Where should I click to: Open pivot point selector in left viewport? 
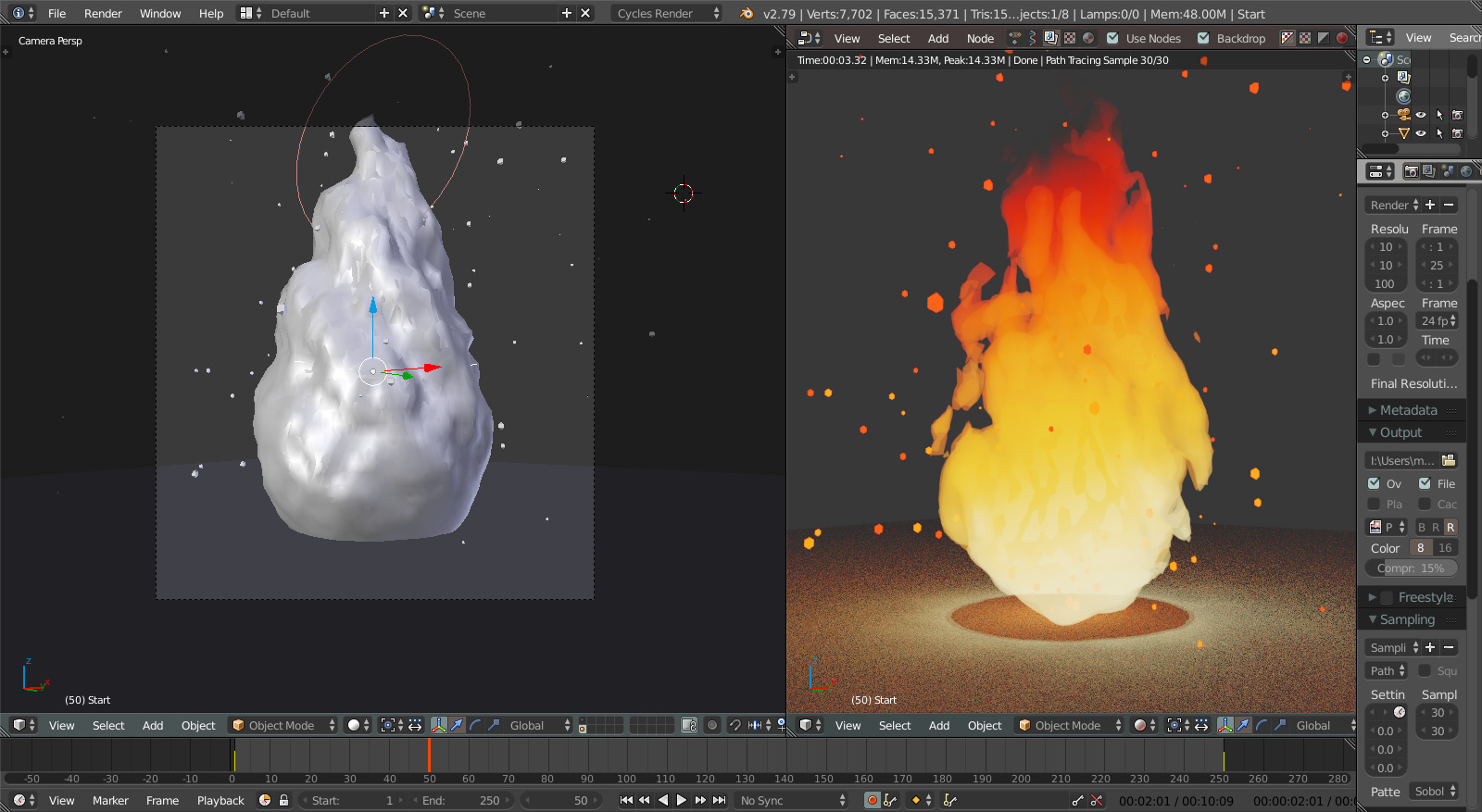[x=392, y=725]
